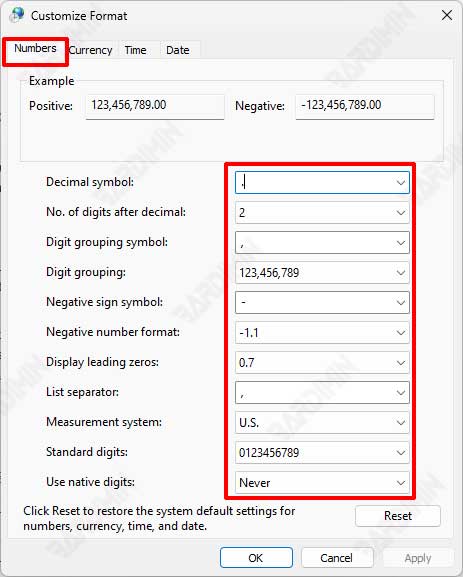
Task: Confirm with the OK button
Action: point(256,558)
